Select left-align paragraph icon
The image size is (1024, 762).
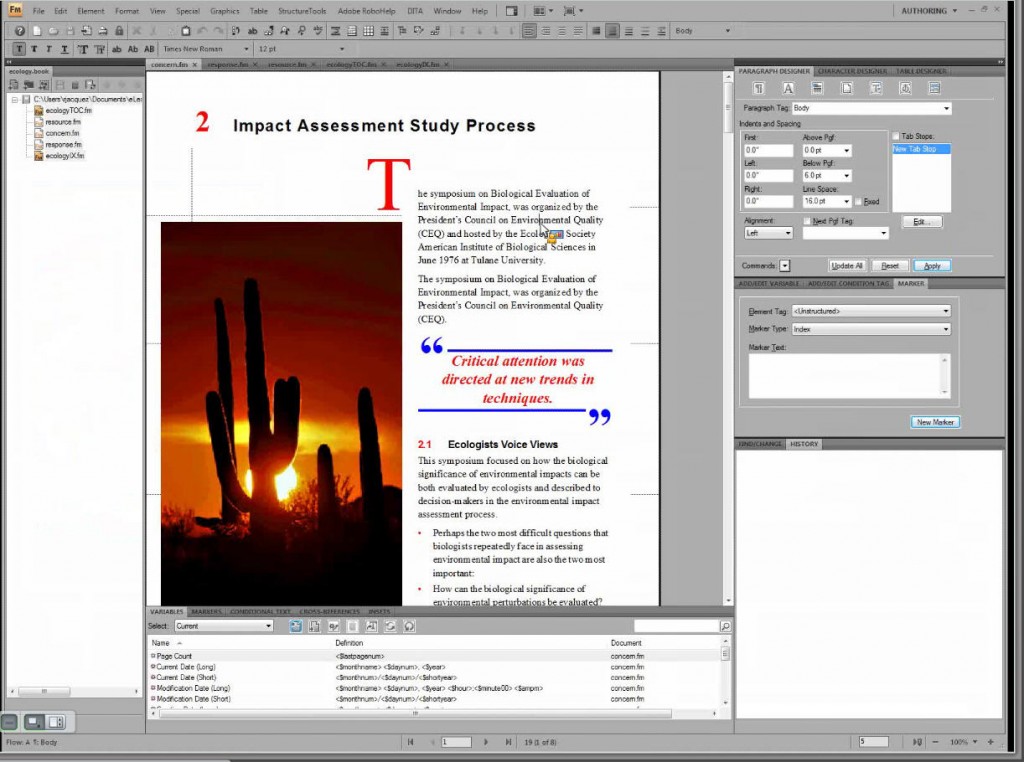(x=529, y=31)
